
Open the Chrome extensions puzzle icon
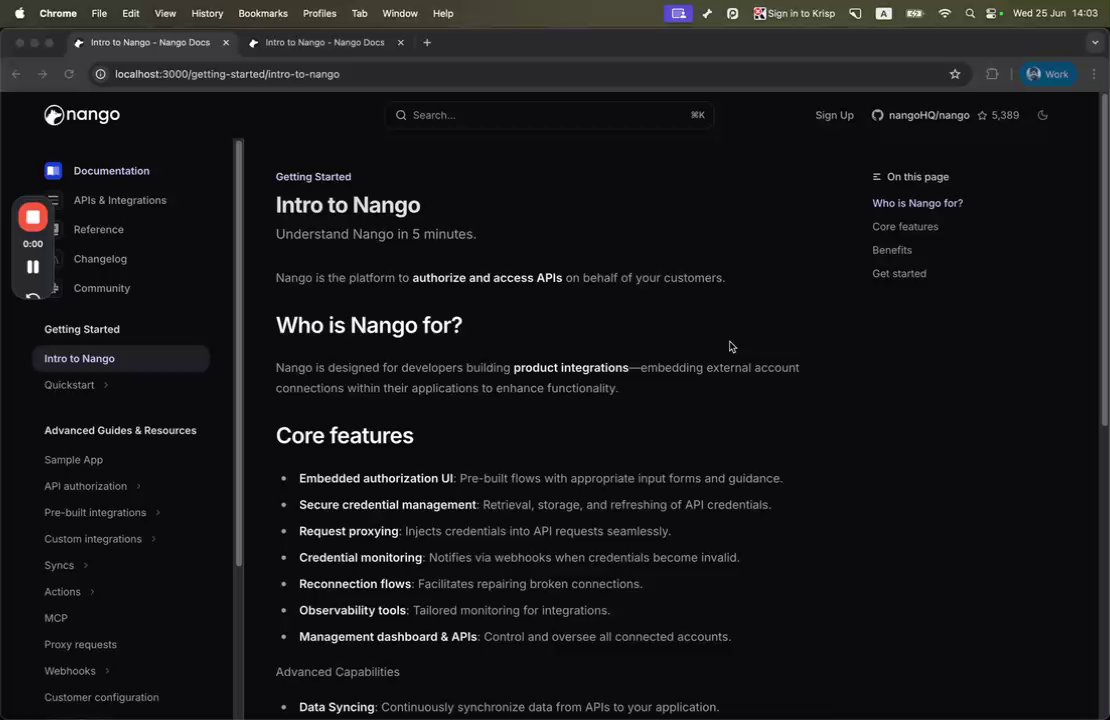click(x=992, y=74)
